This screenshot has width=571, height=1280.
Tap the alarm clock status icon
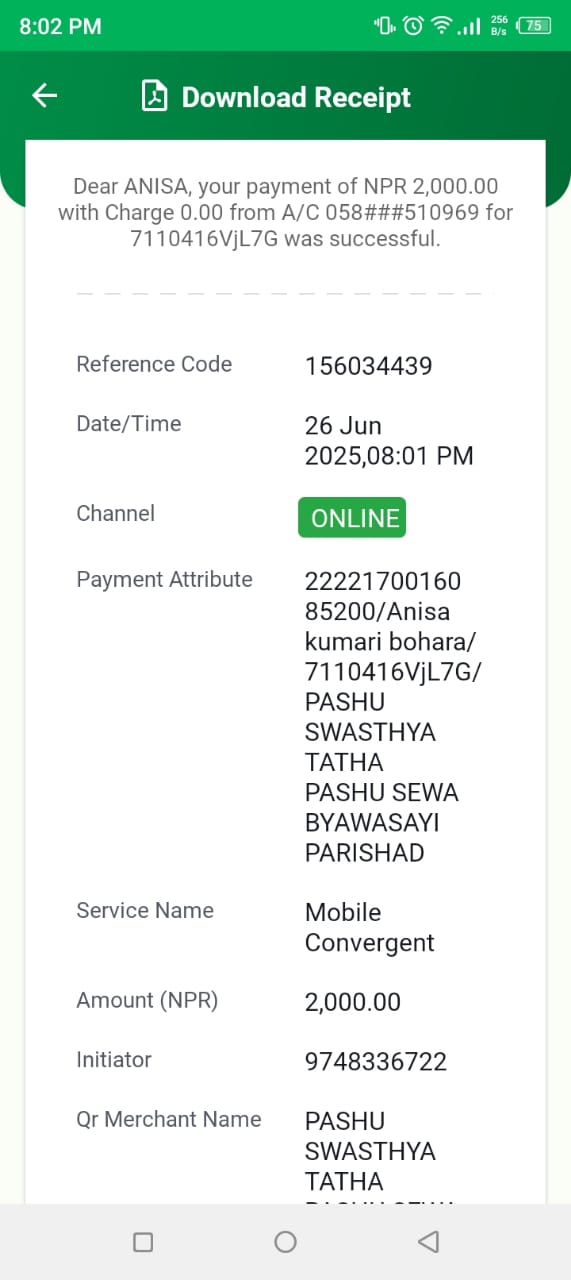click(413, 26)
